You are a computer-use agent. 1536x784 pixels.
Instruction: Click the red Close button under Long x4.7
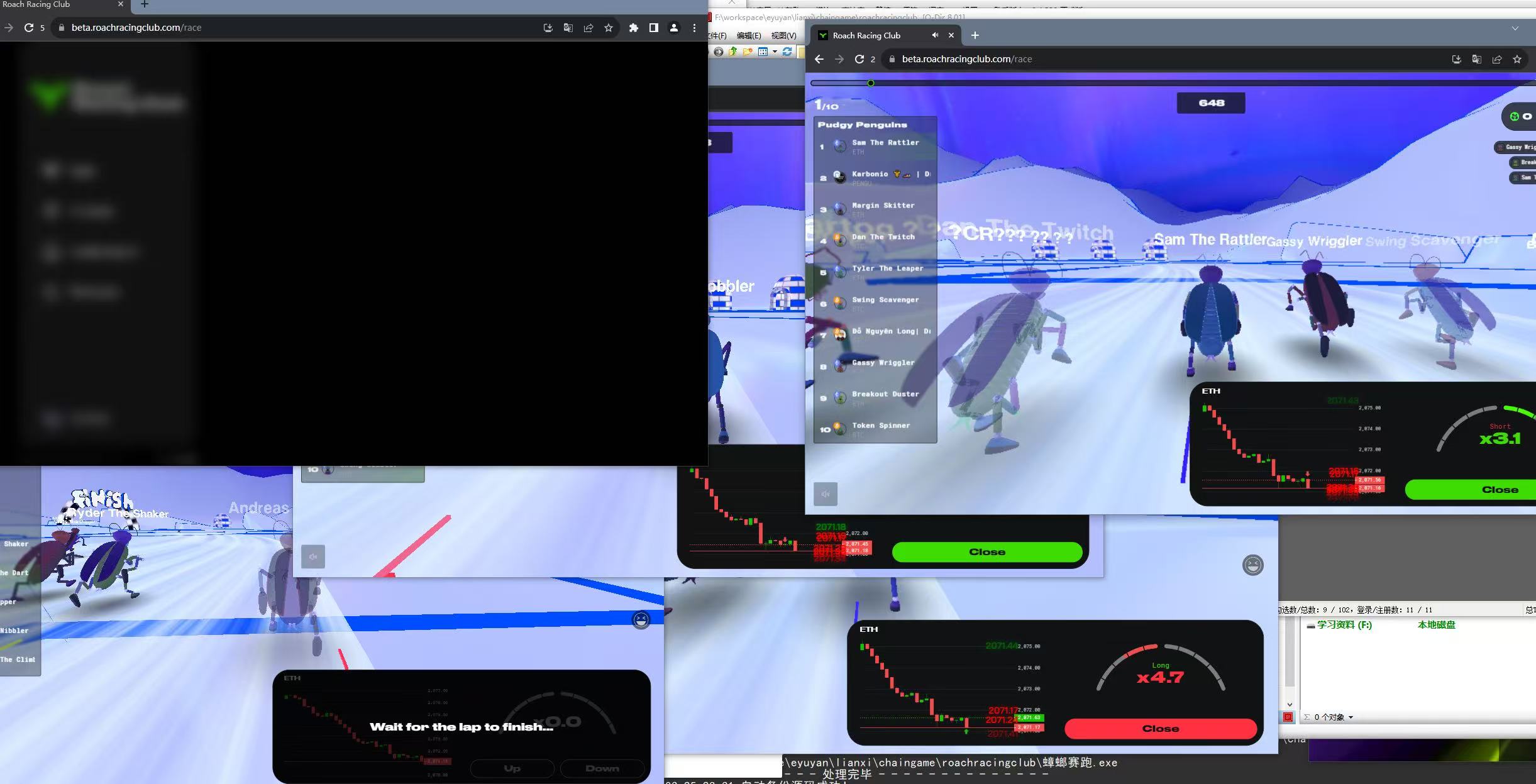pyautogui.click(x=1161, y=729)
